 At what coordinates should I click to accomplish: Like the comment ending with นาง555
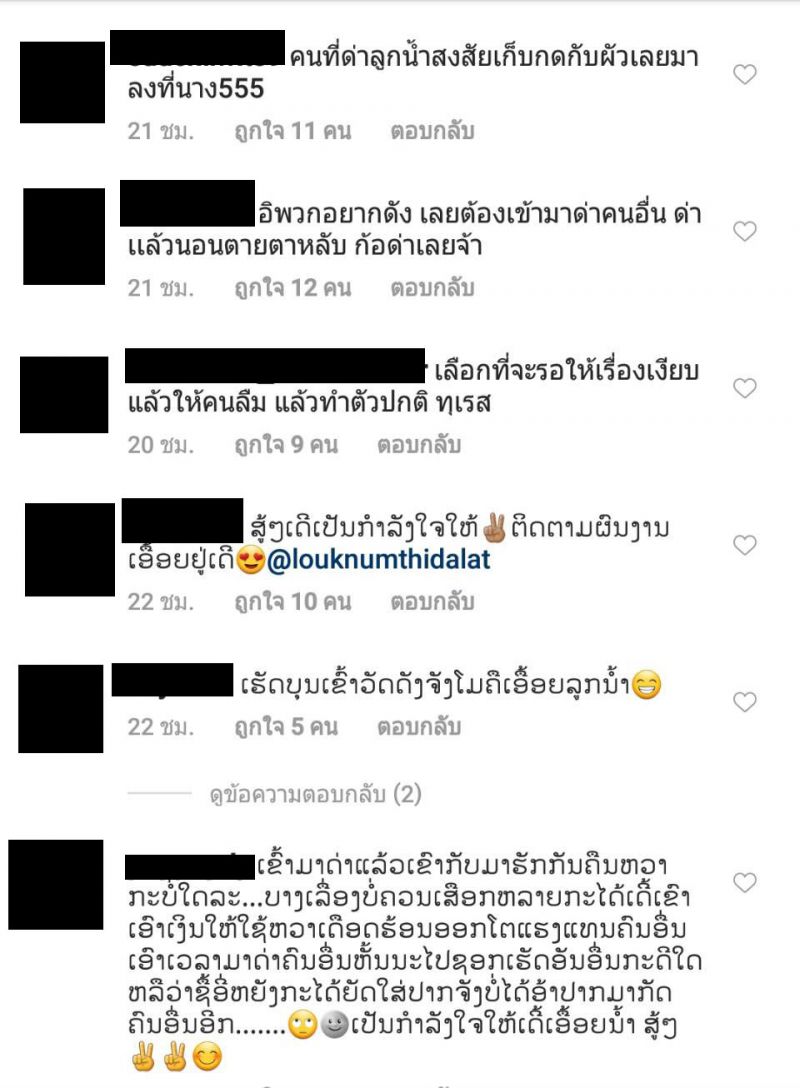pos(744,74)
